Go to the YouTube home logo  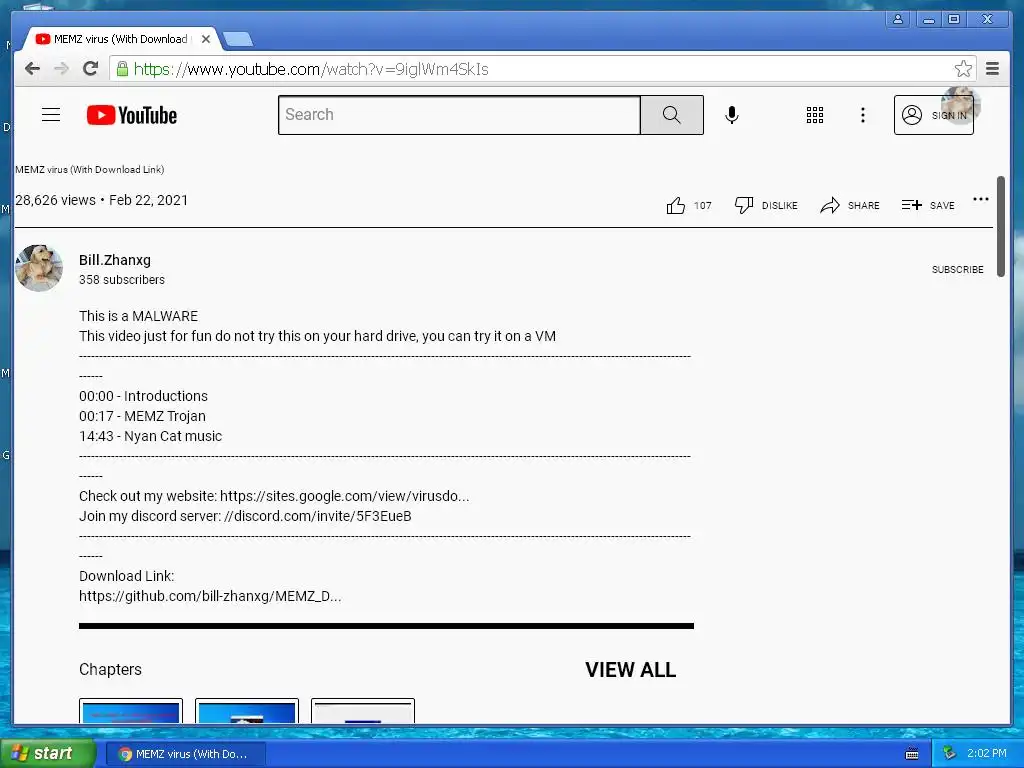coord(132,115)
